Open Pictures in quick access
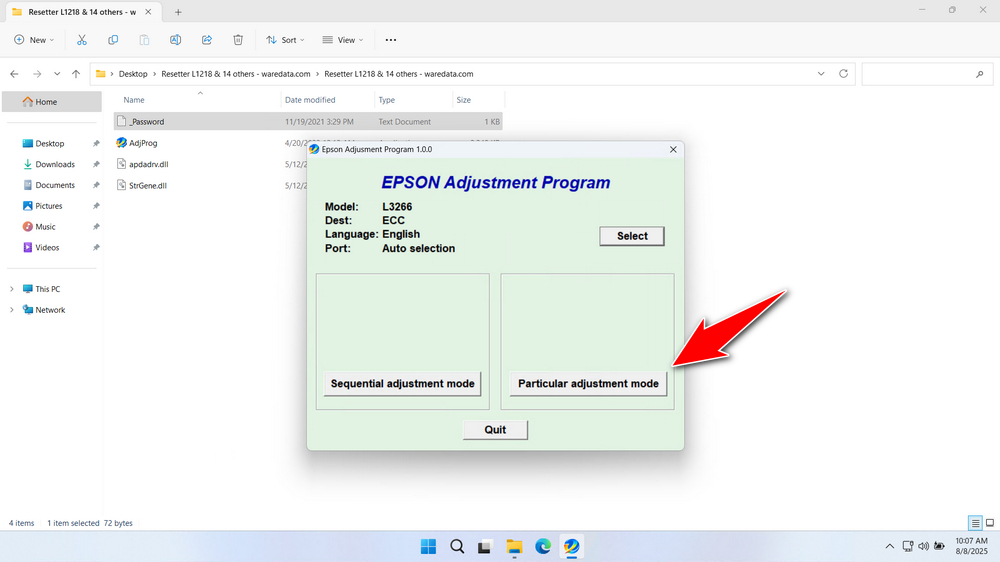This screenshot has width=1000, height=562. coord(48,206)
